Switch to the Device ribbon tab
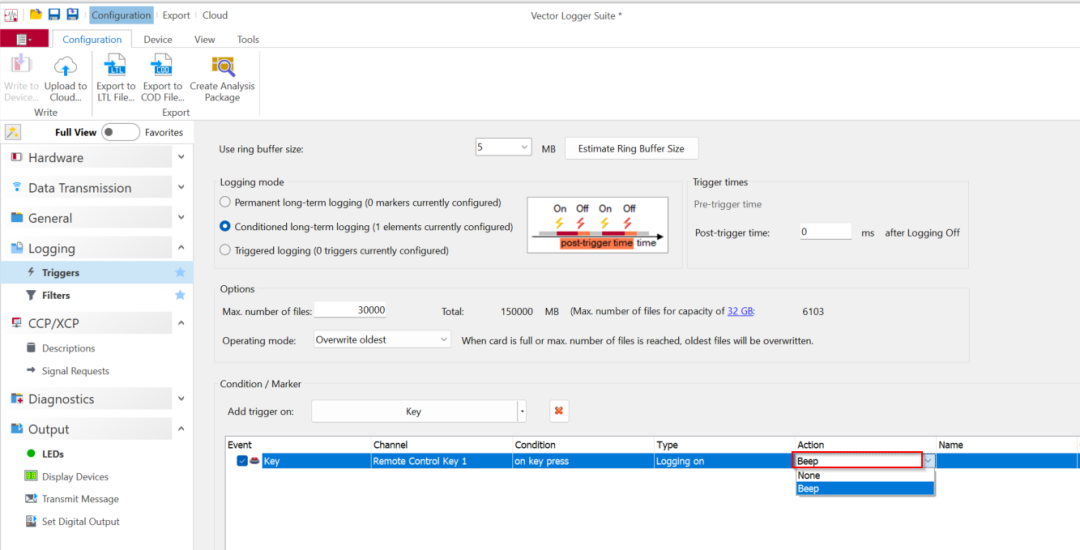Image resolution: width=1080 pixels, height=550 pixels. (x=157, y=39)
